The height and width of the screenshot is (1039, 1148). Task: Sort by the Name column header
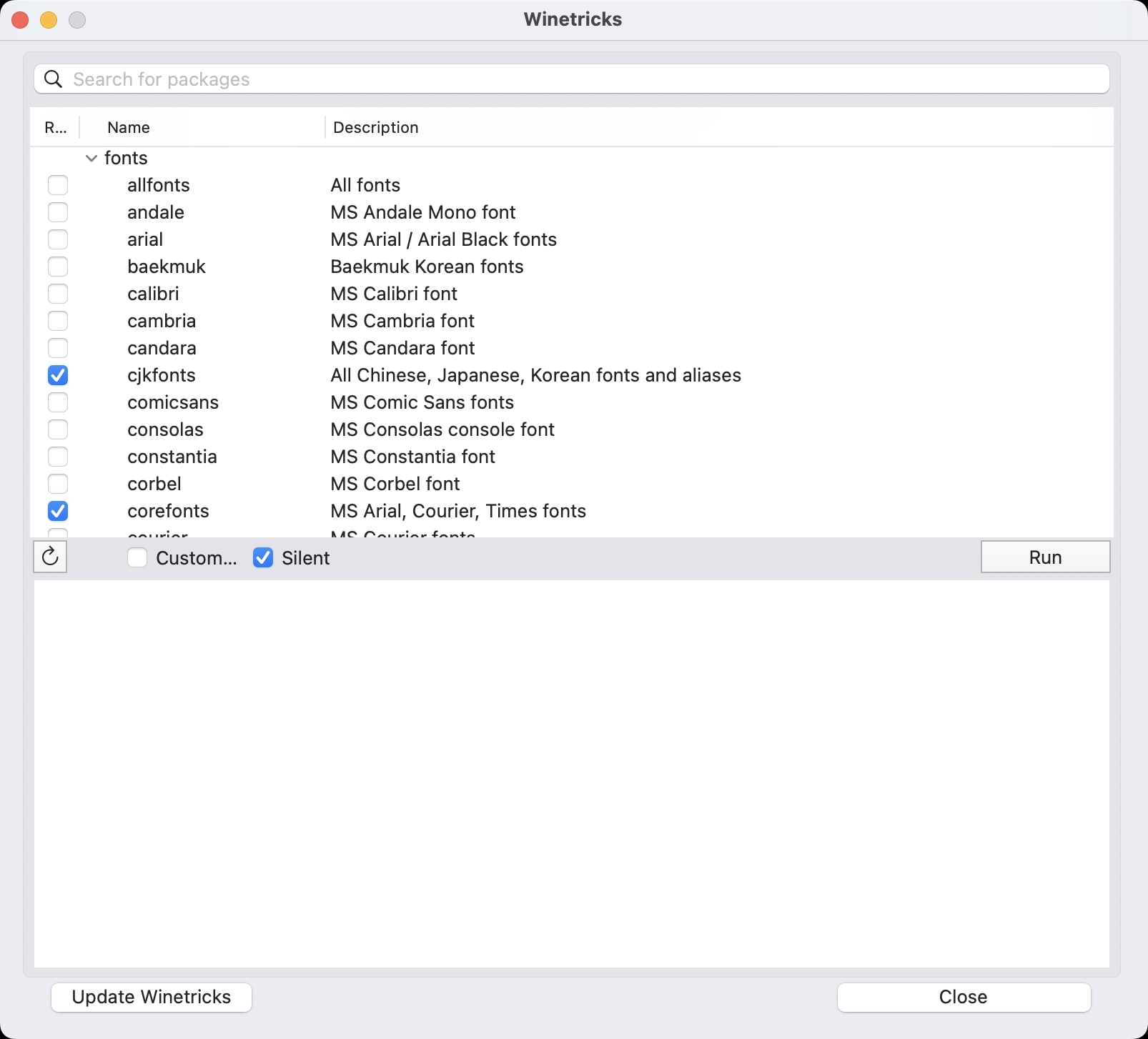pyautogui.click(x=129, y=127)
